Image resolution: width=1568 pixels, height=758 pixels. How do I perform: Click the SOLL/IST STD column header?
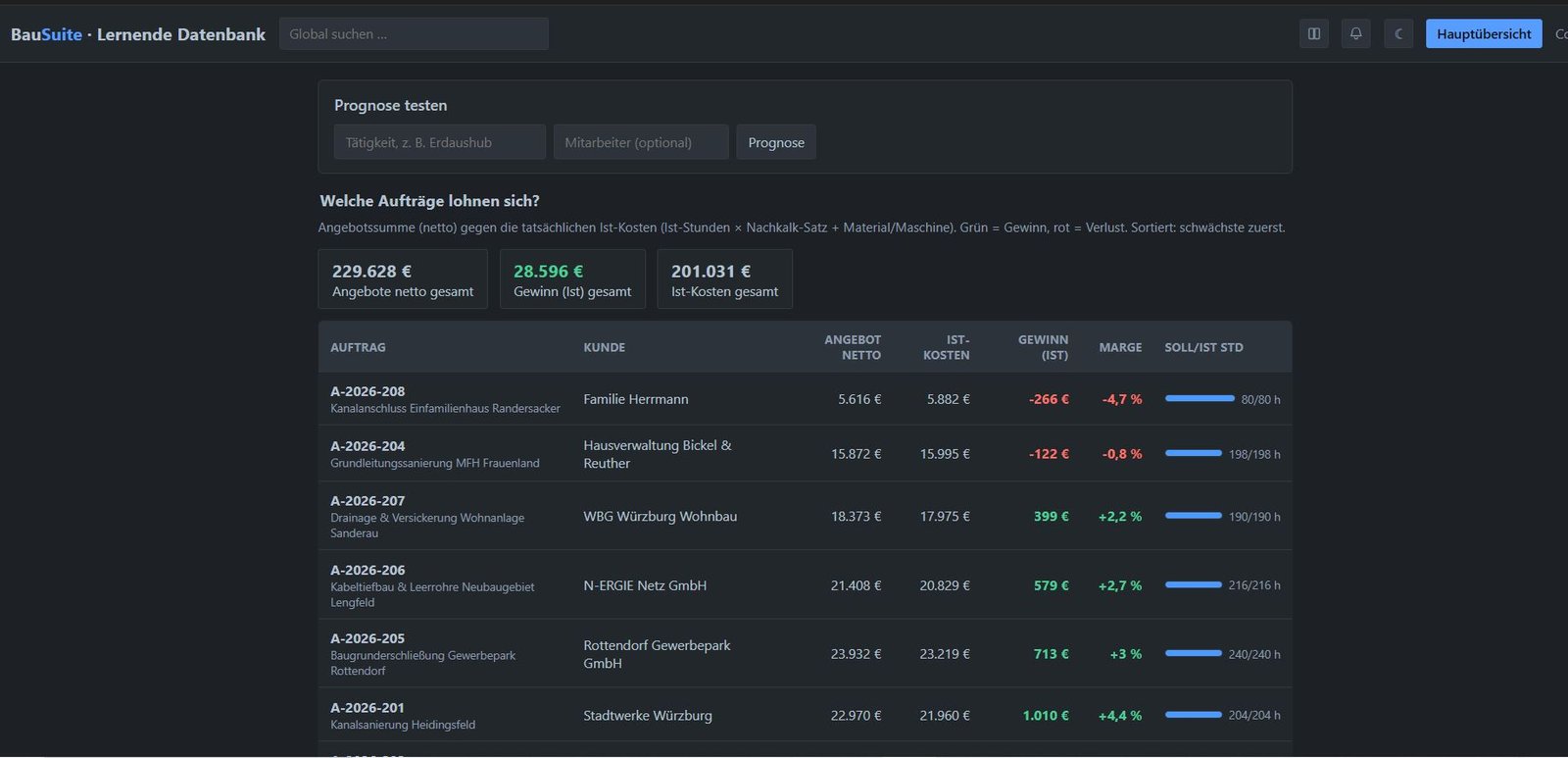(x=1203, y=347)
